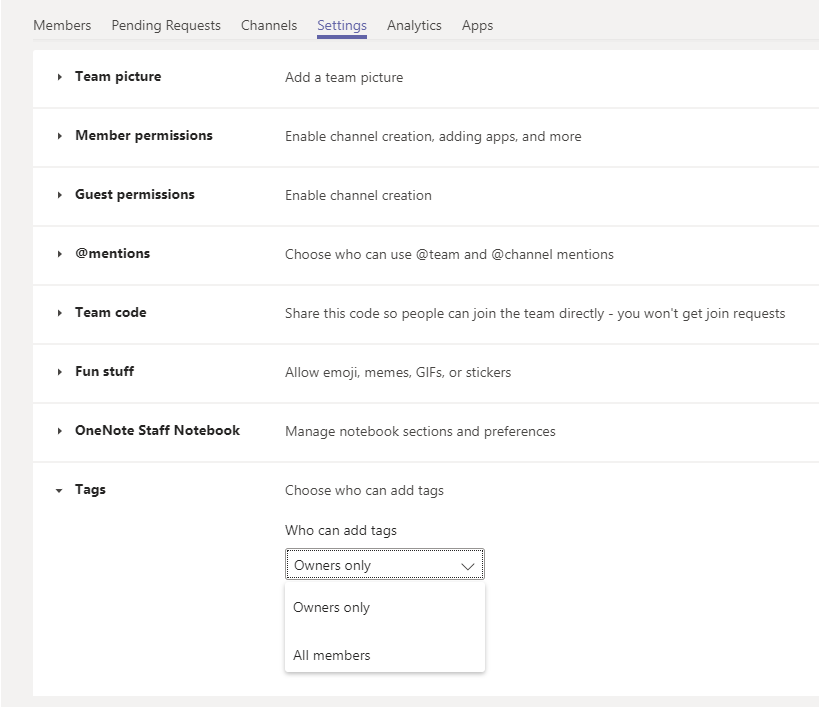Expand the Team code section arrow

click(60, 314)
